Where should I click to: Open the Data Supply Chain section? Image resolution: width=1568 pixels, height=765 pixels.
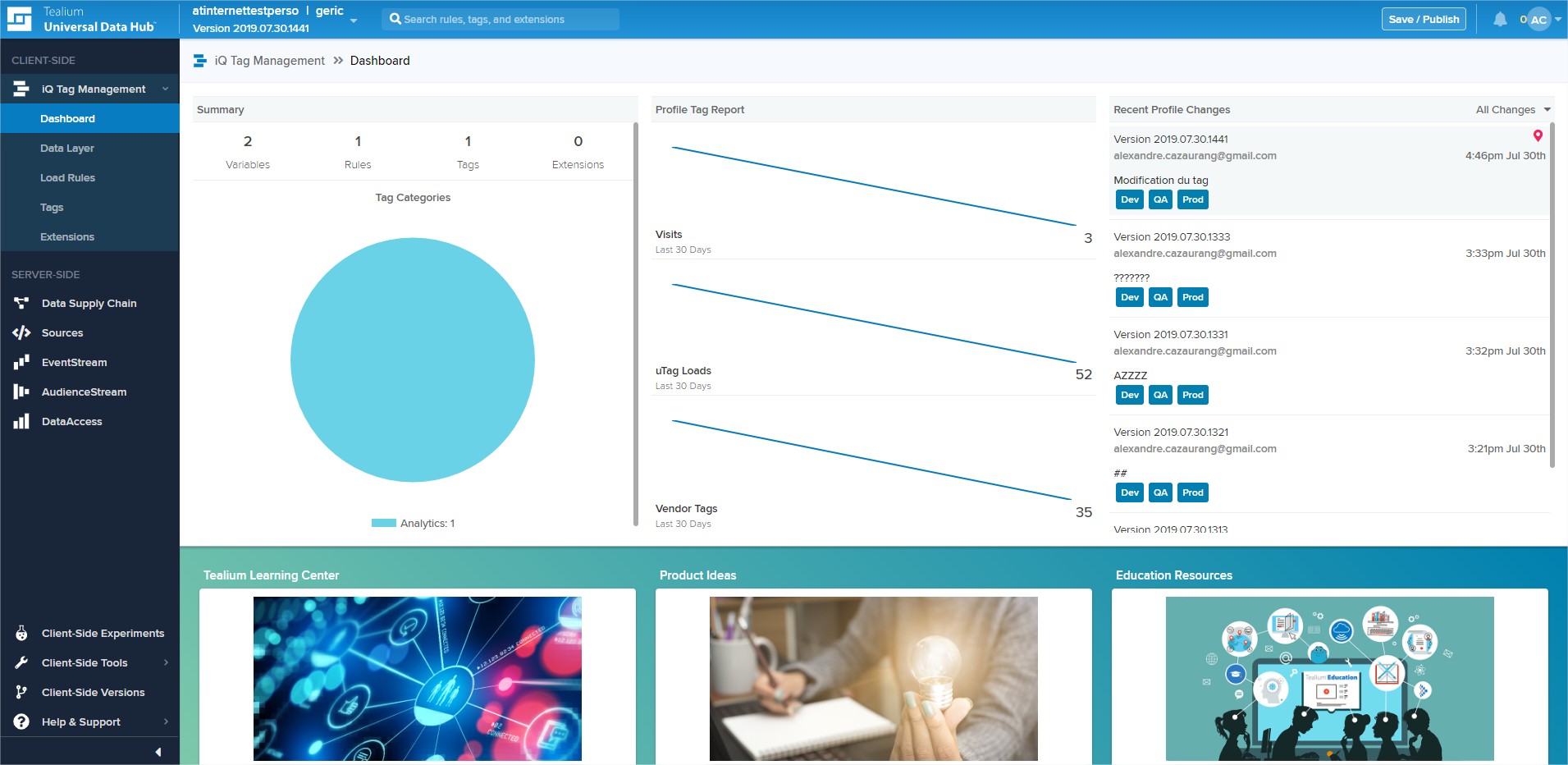pos(89,303)
